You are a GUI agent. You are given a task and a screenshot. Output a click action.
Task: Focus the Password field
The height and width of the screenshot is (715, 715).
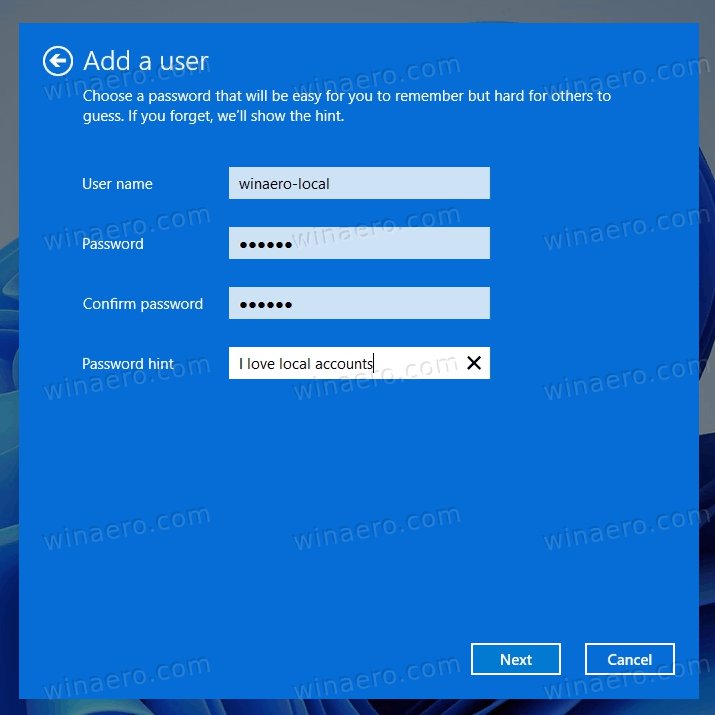359,243
